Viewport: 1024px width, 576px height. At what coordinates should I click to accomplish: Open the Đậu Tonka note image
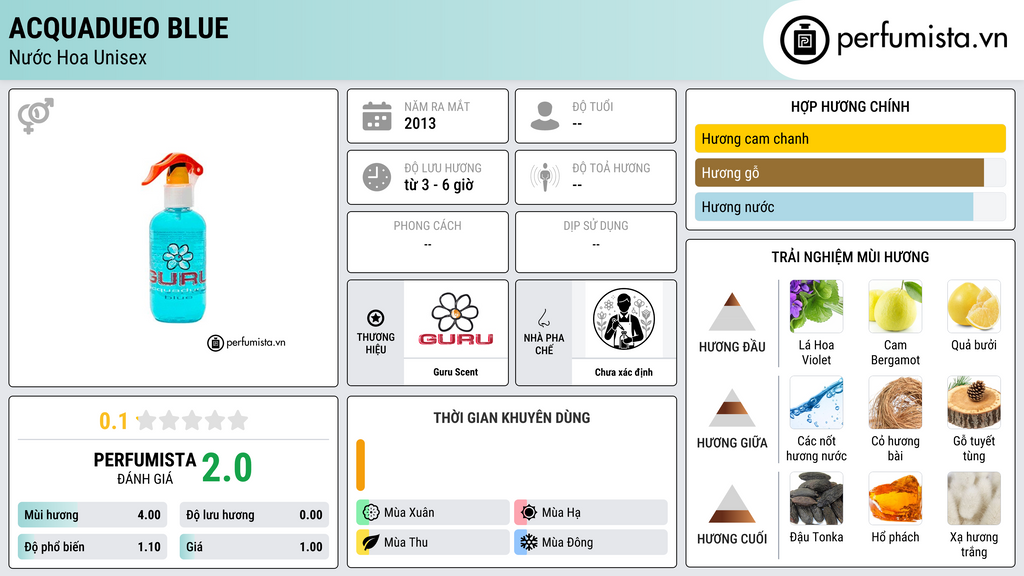(x=816, y=498)
